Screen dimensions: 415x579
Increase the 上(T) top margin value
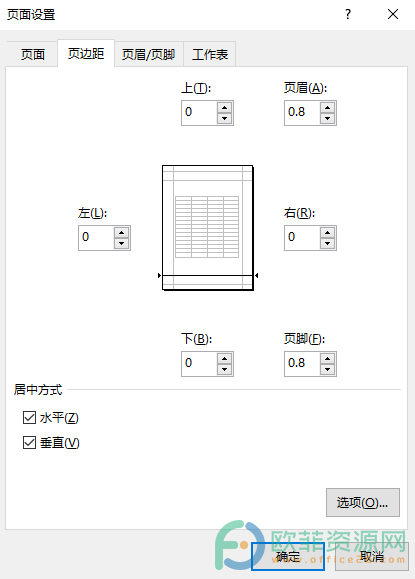click(224, 107)
